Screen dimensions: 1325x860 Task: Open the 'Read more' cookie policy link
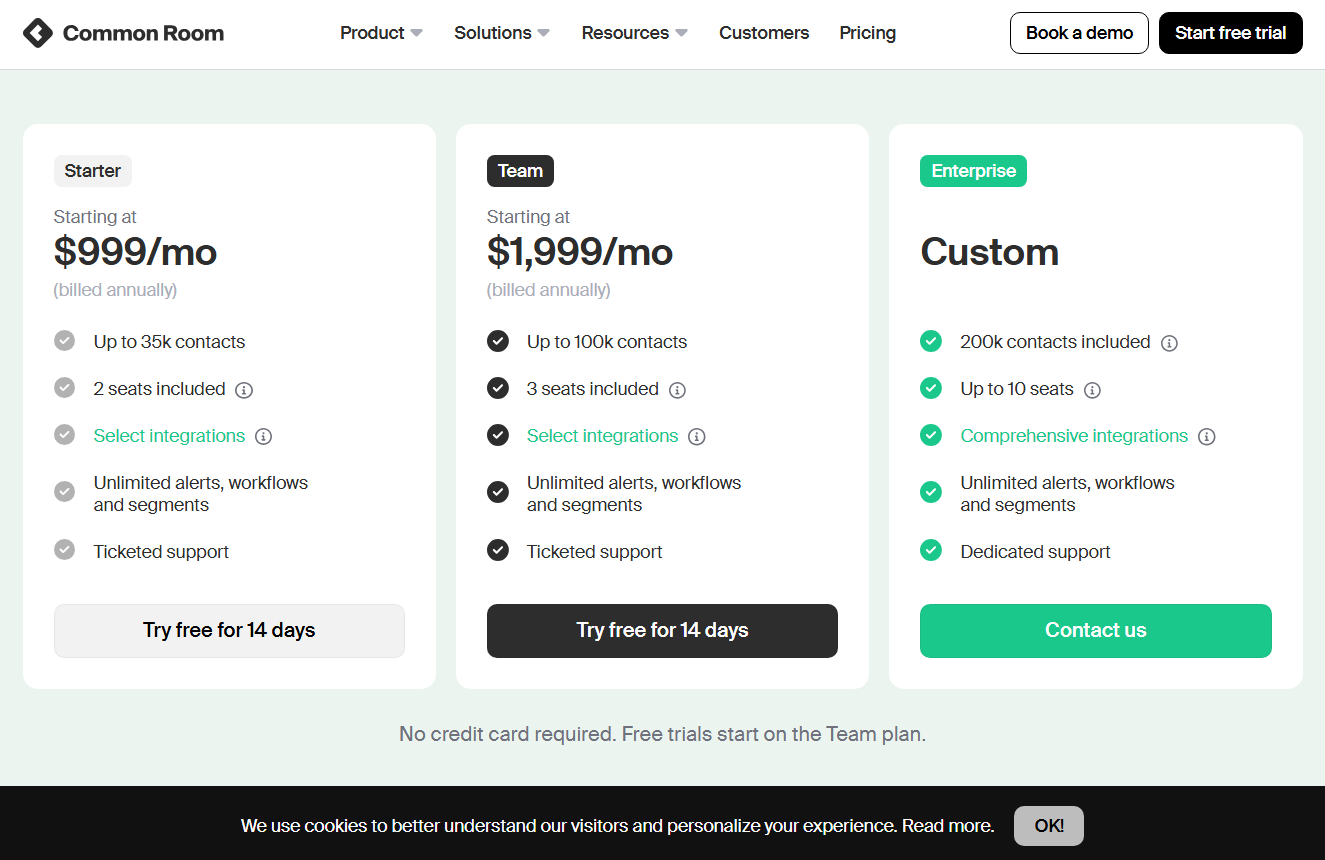pyautogui.click(x=946, y=826)
